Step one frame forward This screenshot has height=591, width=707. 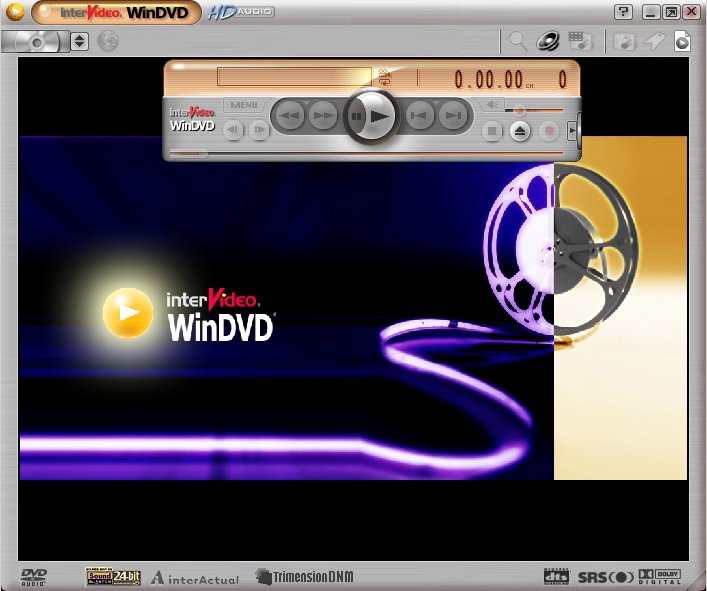pos(259,130)
